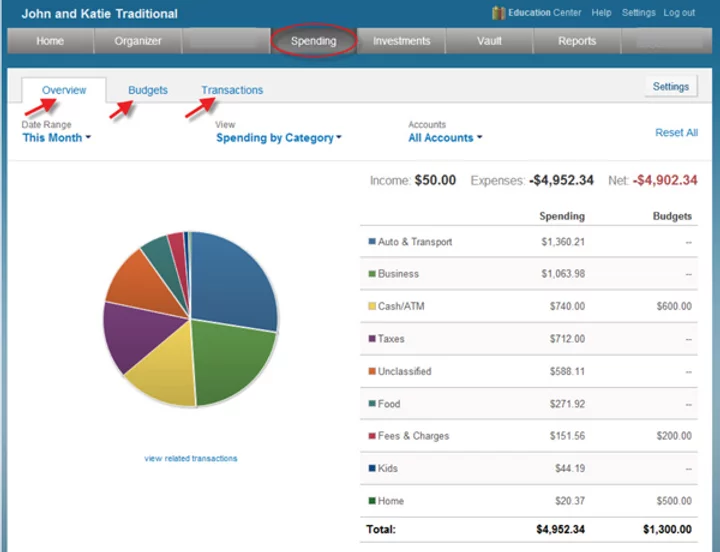The height and width of the screenshot is (552, 720).
Task: Expand the This Month date range dropdown
Action: coord(56,138)
